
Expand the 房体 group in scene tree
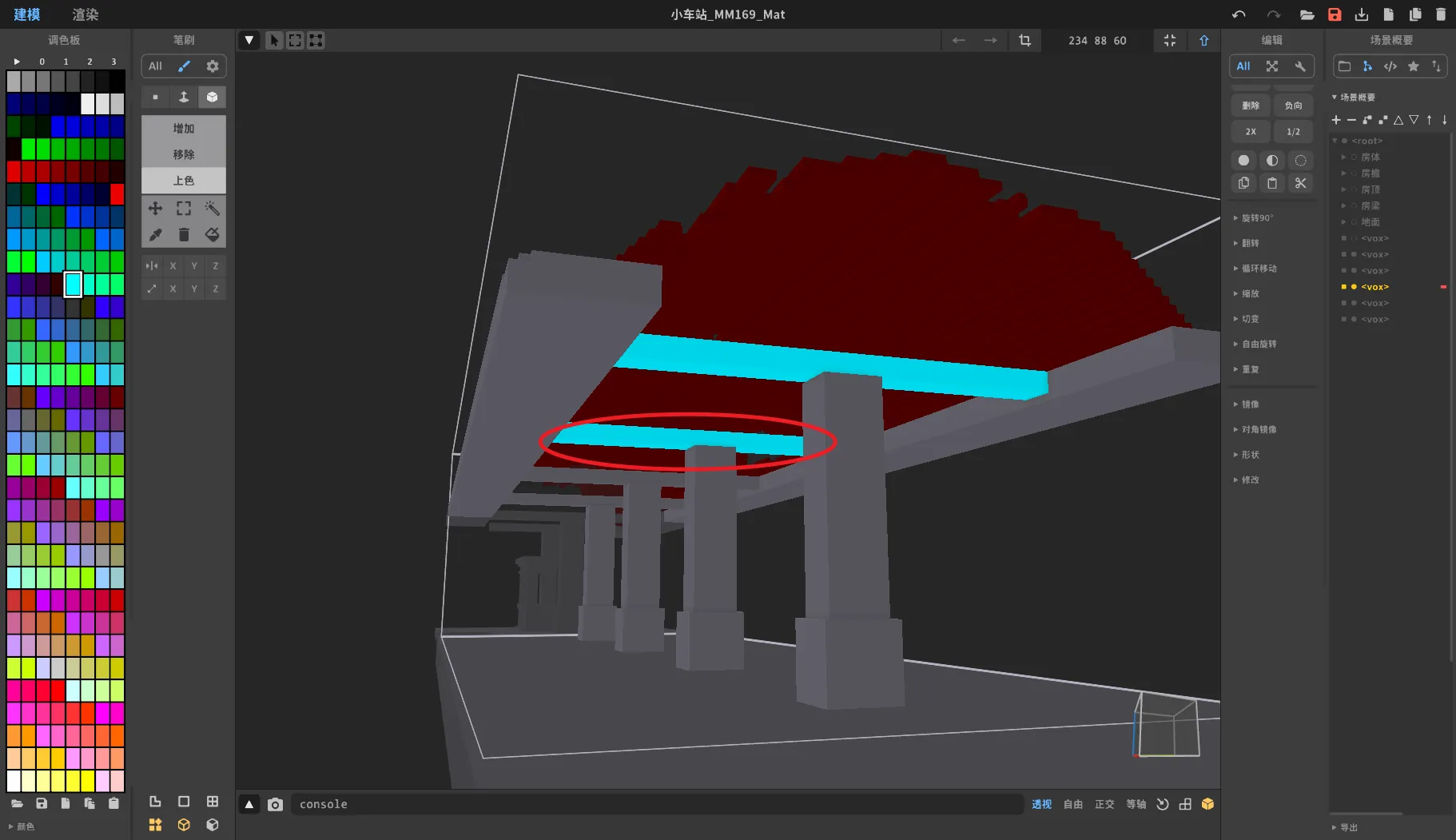click(x=1343, y=157)
